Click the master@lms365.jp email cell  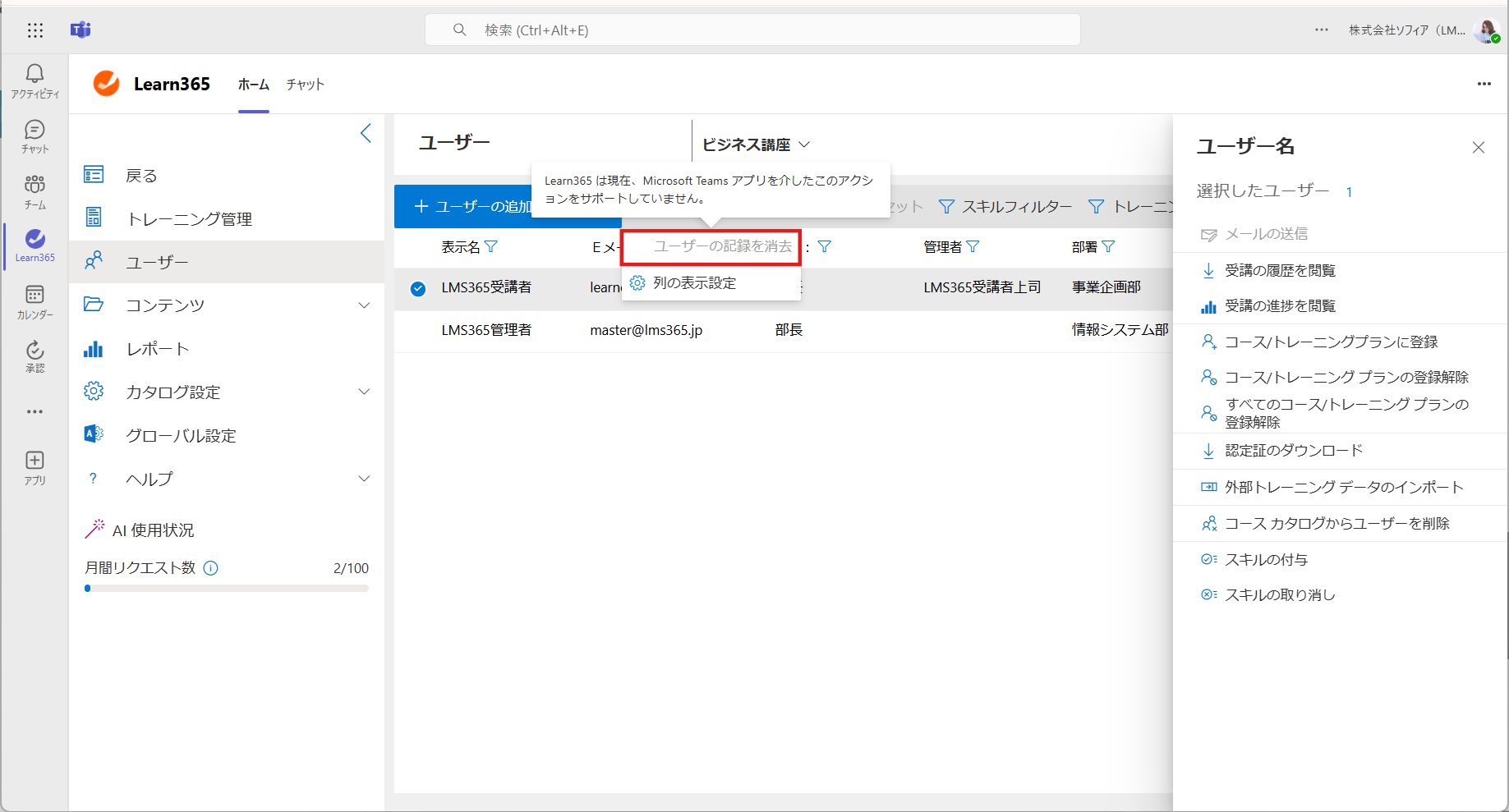pyautogui.click(x=646, y=330)
